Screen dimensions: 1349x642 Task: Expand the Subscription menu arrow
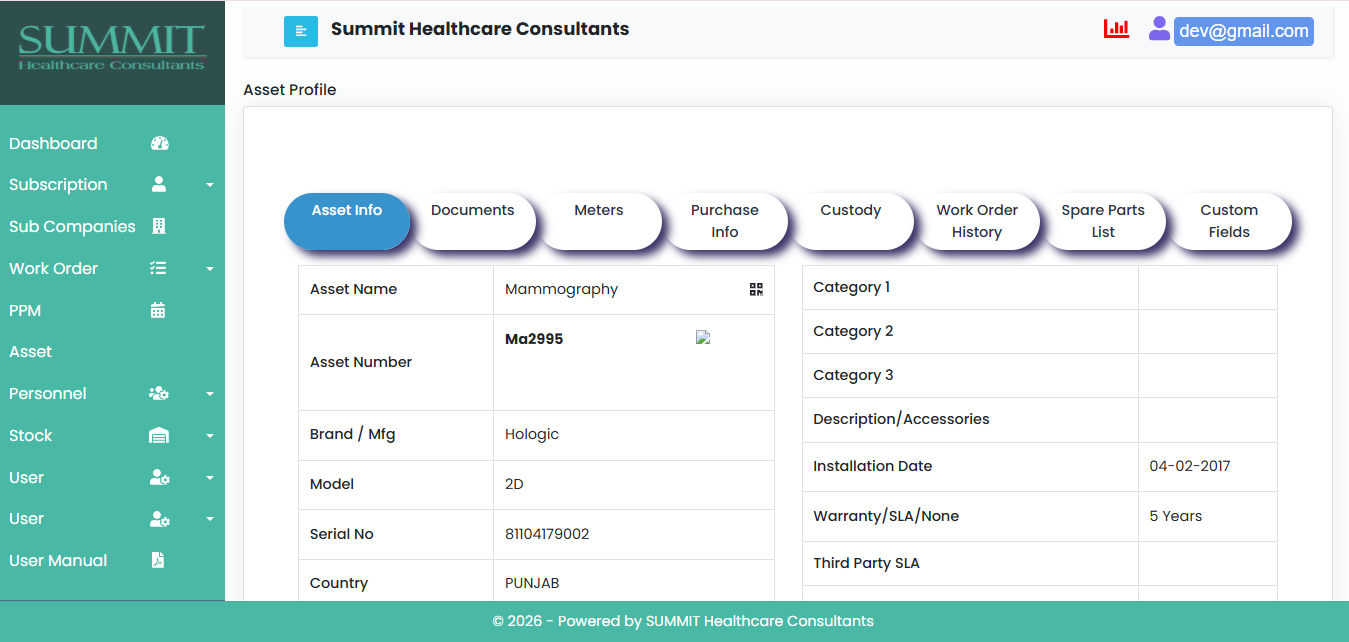[210, 185]
